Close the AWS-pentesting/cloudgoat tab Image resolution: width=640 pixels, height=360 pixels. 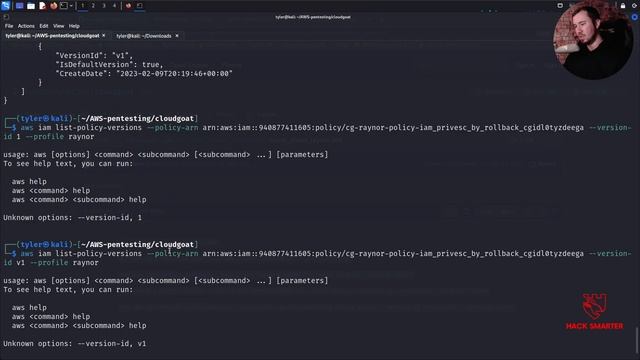coord(104,36)
